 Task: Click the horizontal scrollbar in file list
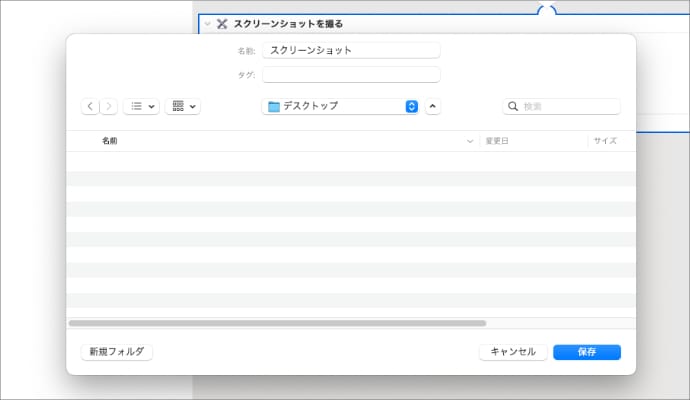[277, 323]
